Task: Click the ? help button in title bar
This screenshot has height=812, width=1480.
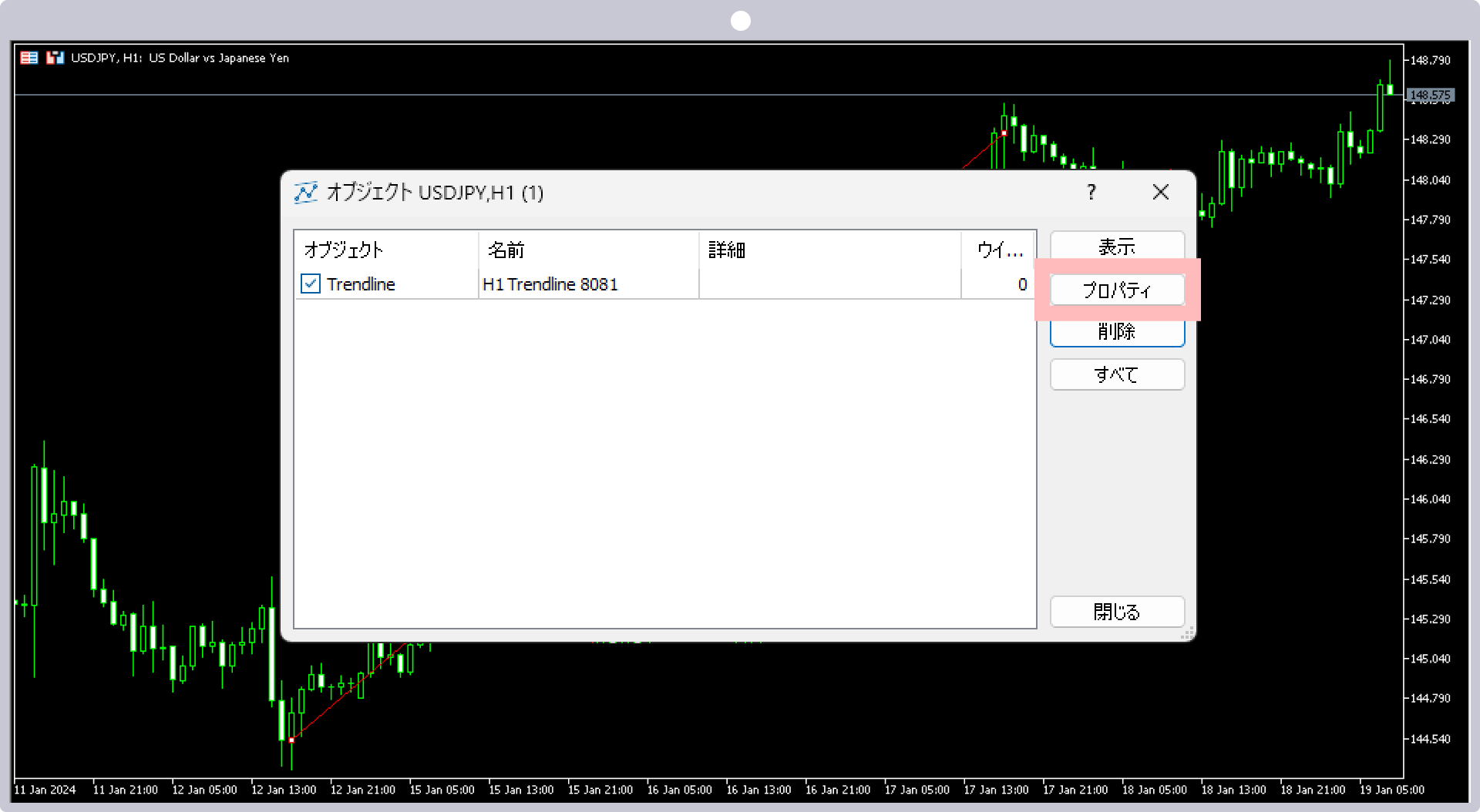Action: point(1091,193)
